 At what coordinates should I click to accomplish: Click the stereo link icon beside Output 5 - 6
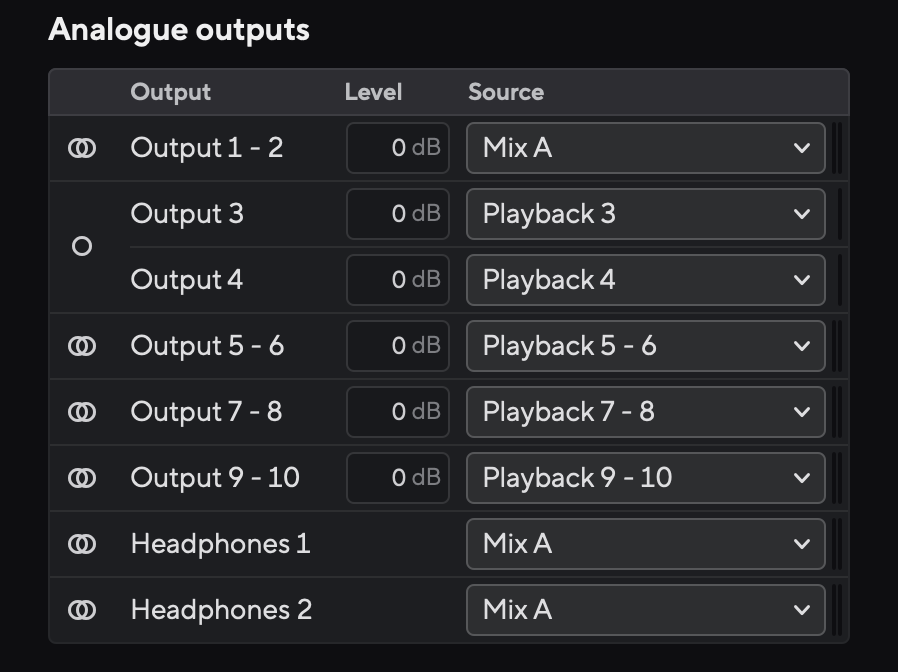pos(84,345)
